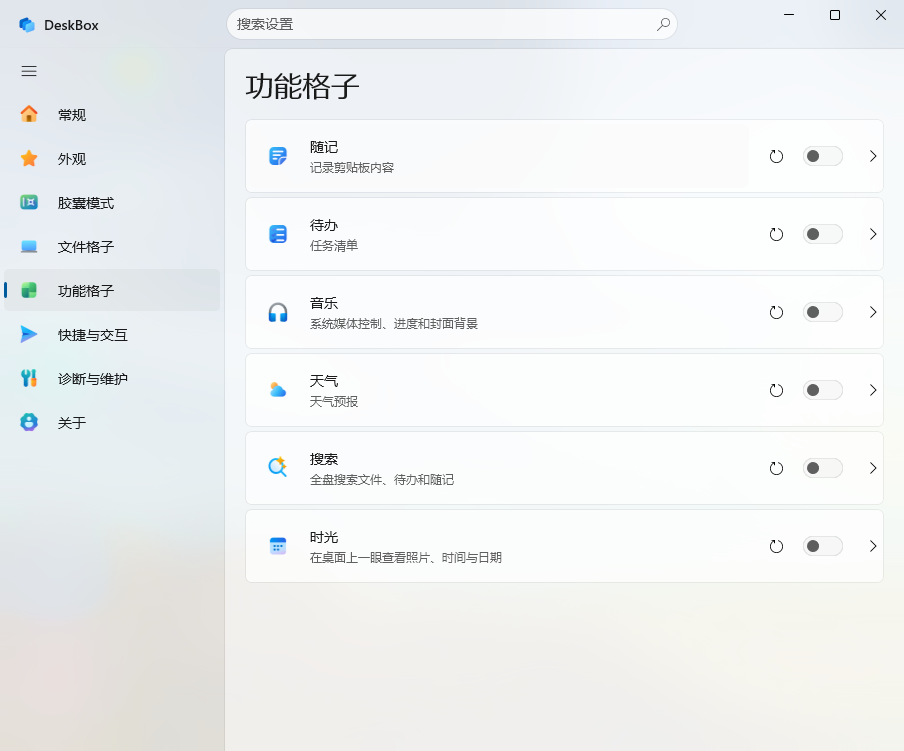The height and width of the screenshot is (751, 904).
Task: Open the 关于 page
Action: tap(112, 422)
